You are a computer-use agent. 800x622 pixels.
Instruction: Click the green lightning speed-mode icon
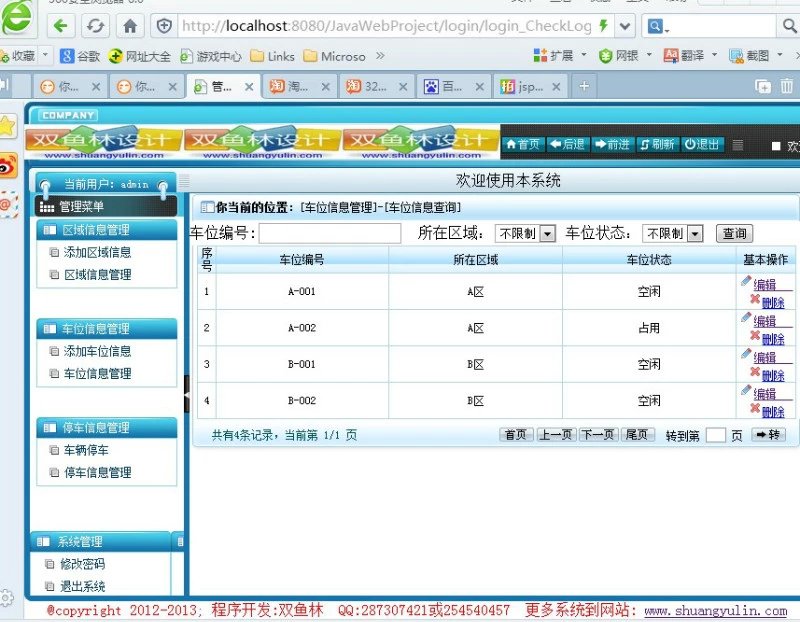tap(604, 26)
